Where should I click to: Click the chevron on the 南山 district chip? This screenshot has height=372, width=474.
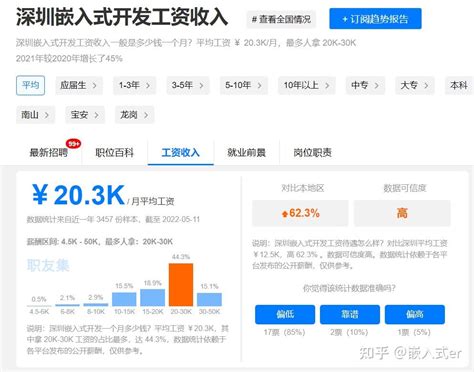click(x=47, y=115)
